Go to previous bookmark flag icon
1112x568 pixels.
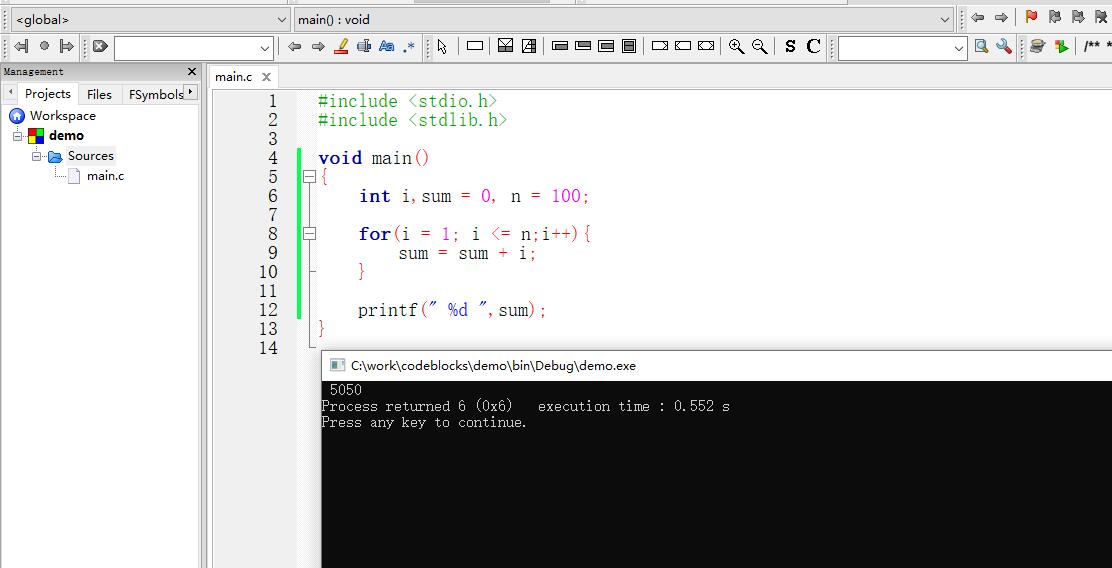pyautogui.click(x=1055, y=17)
